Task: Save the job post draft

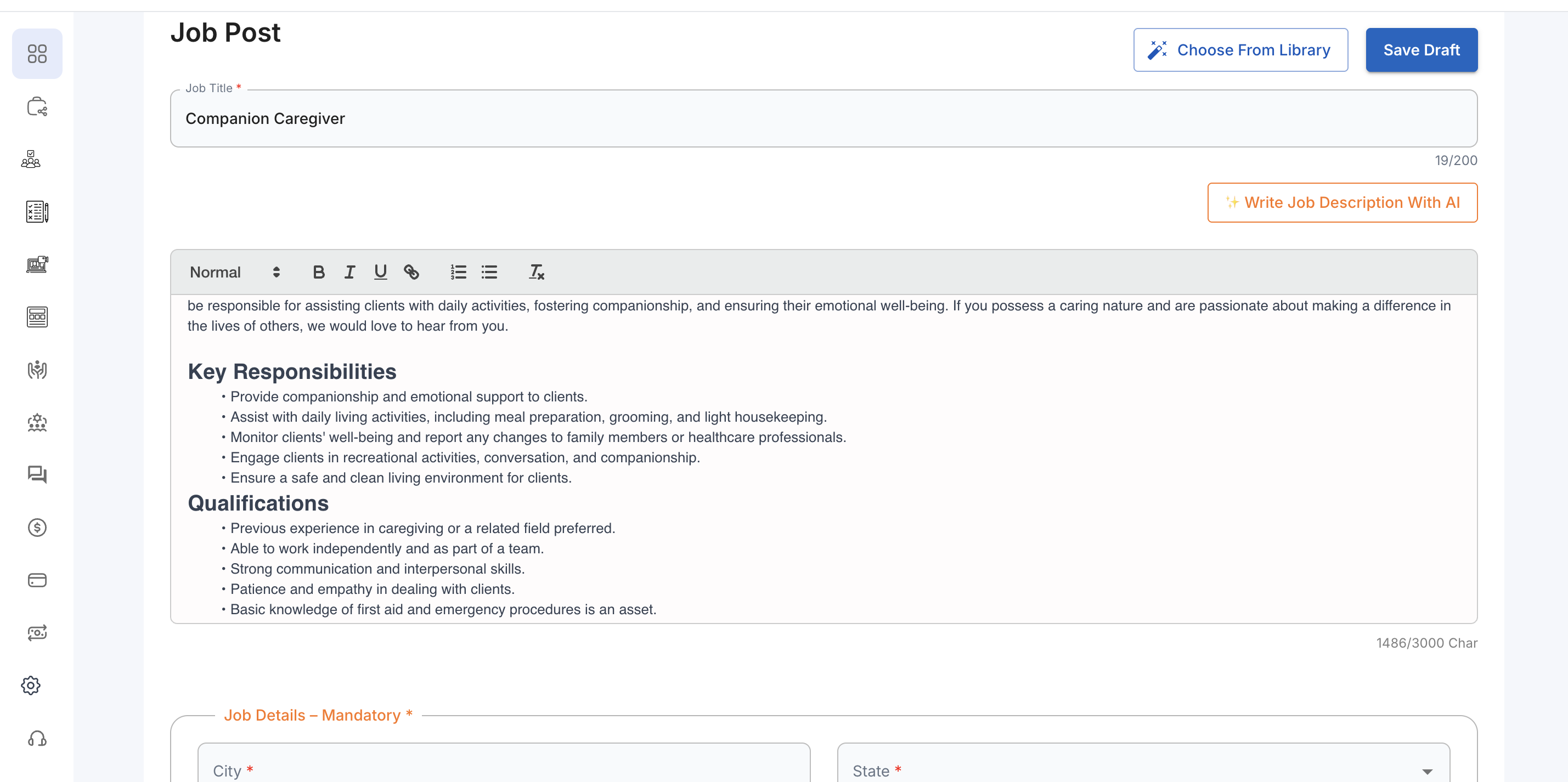Action: [1422, 50]
